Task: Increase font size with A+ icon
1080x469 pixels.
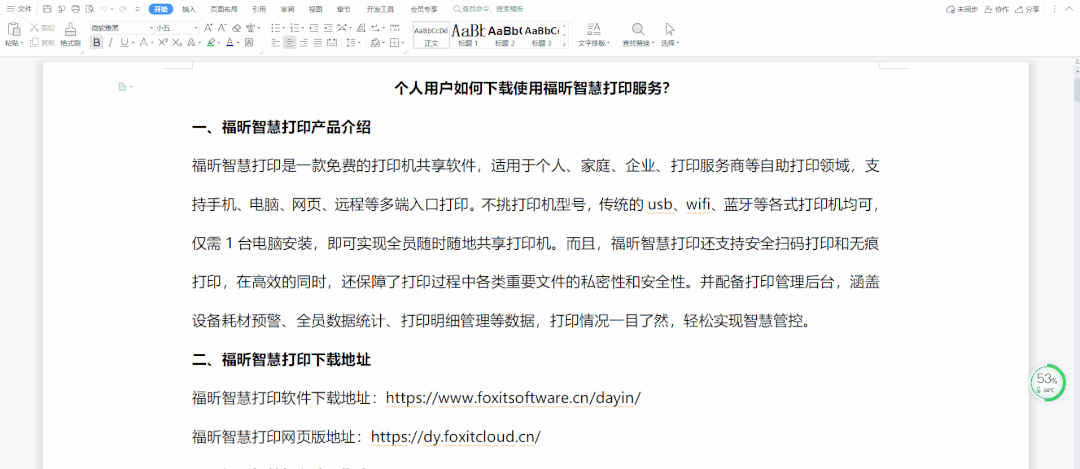Action: coord(208,28)
